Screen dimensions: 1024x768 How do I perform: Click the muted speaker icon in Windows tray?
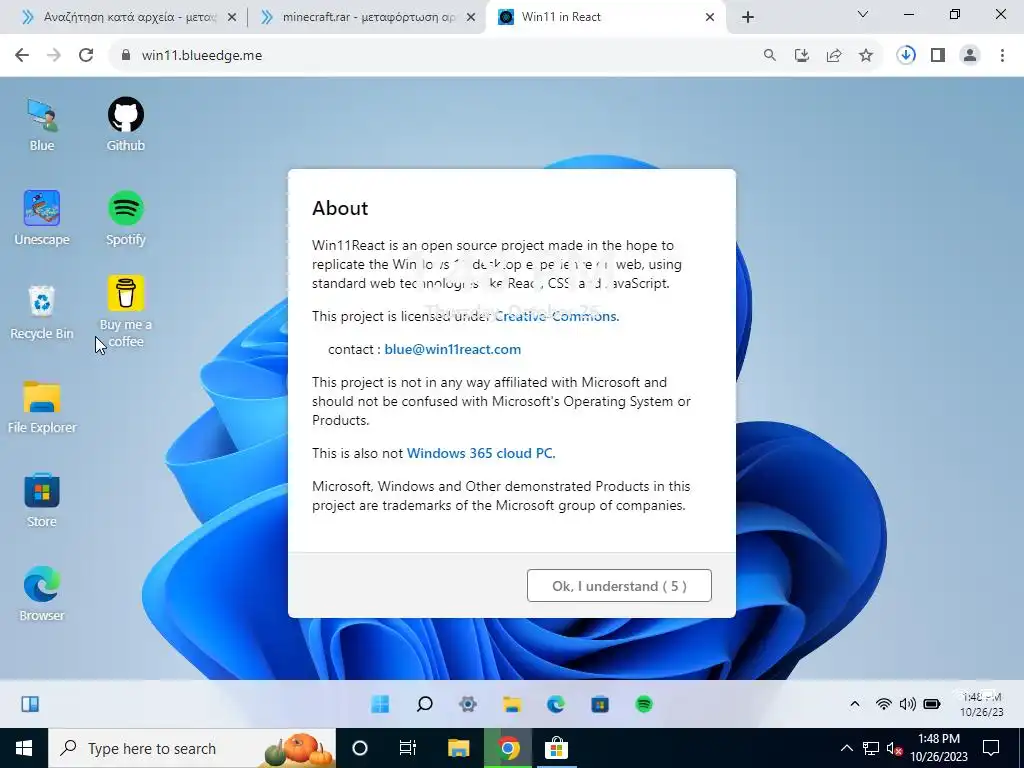coord(894,748)
